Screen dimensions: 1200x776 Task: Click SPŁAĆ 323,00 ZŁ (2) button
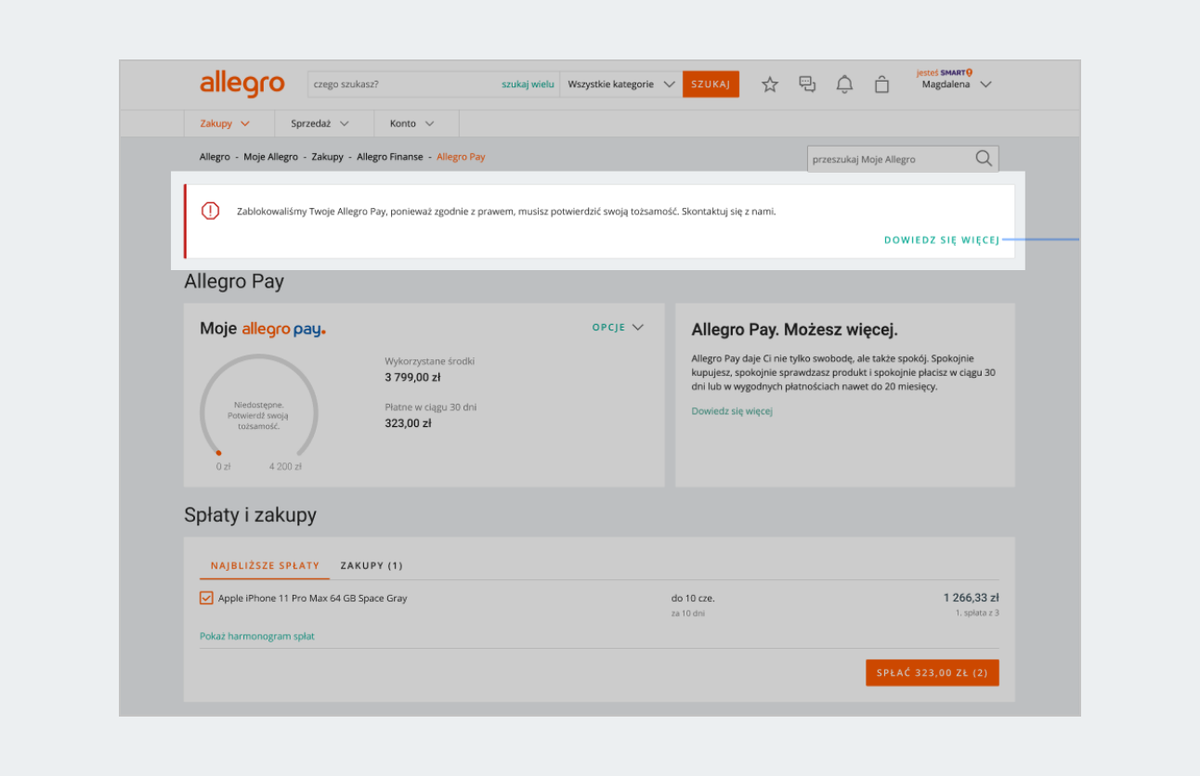(x=932, y=673)
